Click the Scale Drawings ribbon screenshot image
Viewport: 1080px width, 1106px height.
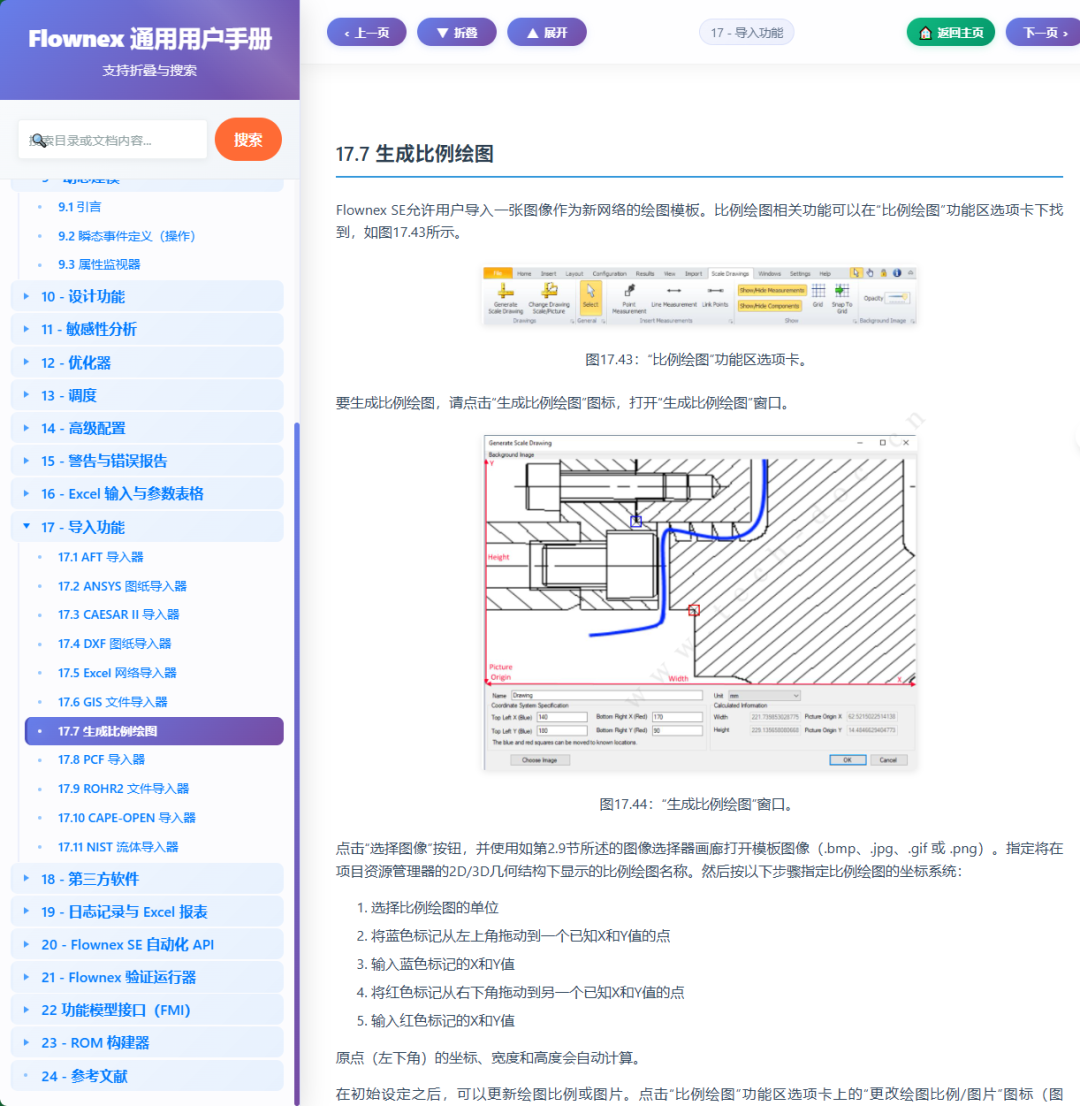pyautogui.click(x=699, y=296)
